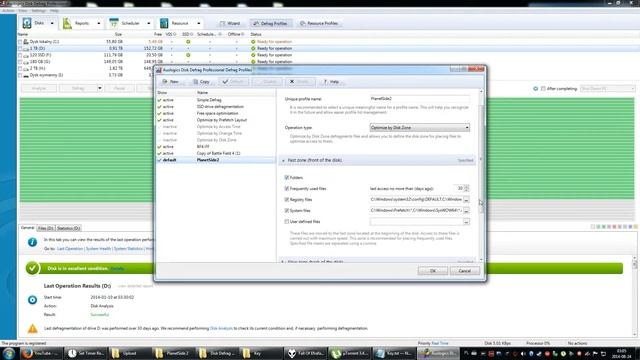Click the Disks toolbar icon

27,23
